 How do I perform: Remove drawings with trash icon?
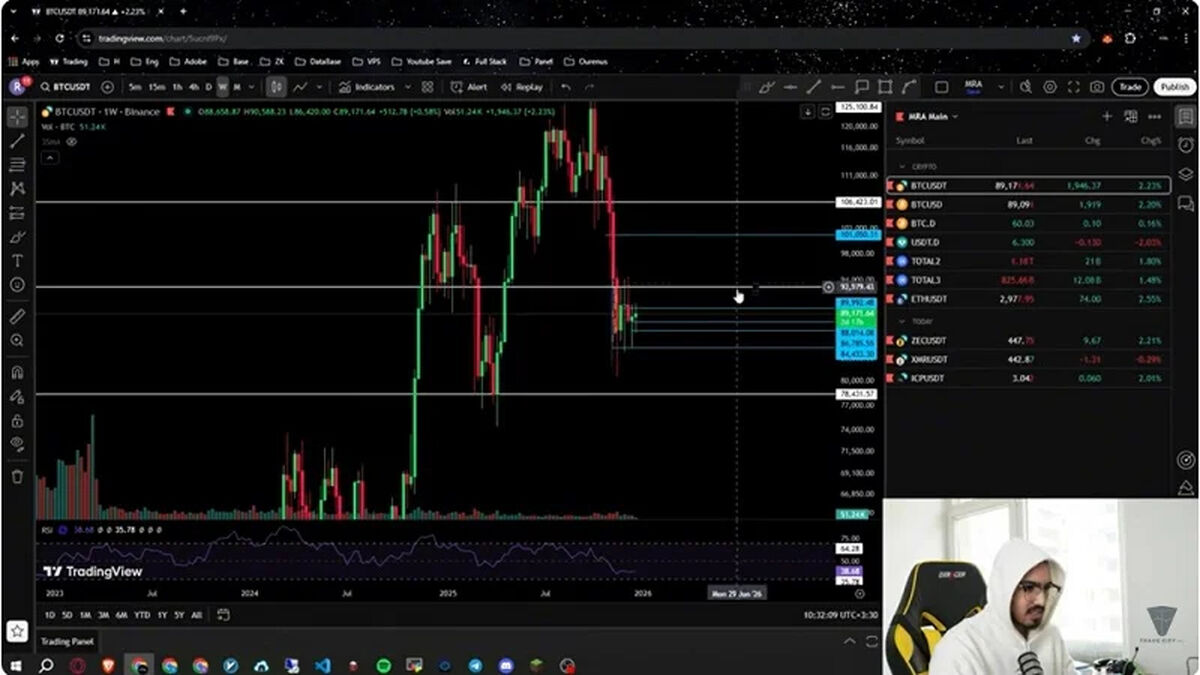(17, 476)
